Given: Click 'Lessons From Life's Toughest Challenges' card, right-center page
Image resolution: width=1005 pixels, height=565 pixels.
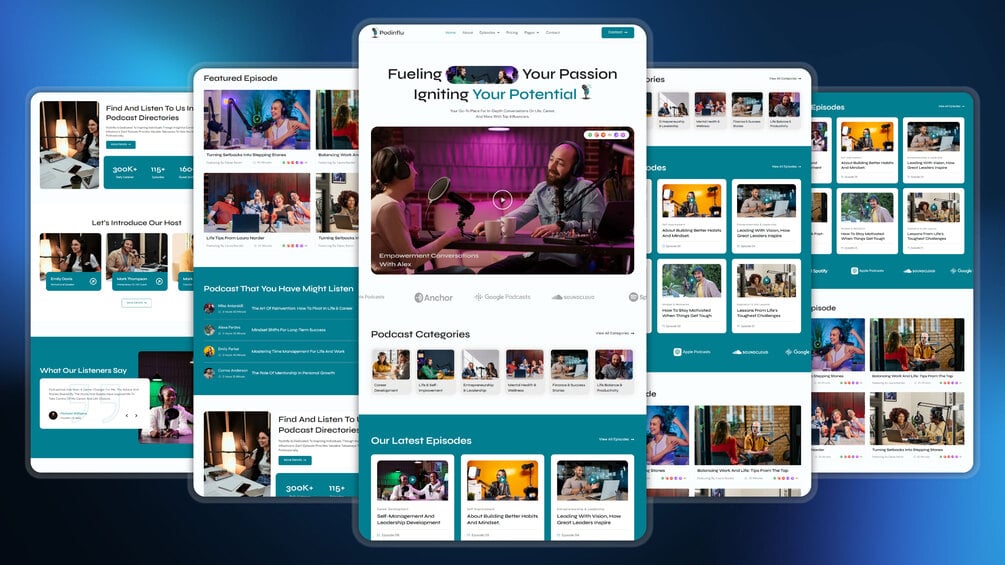Looking at the screenshot, I should pos(766,295).
